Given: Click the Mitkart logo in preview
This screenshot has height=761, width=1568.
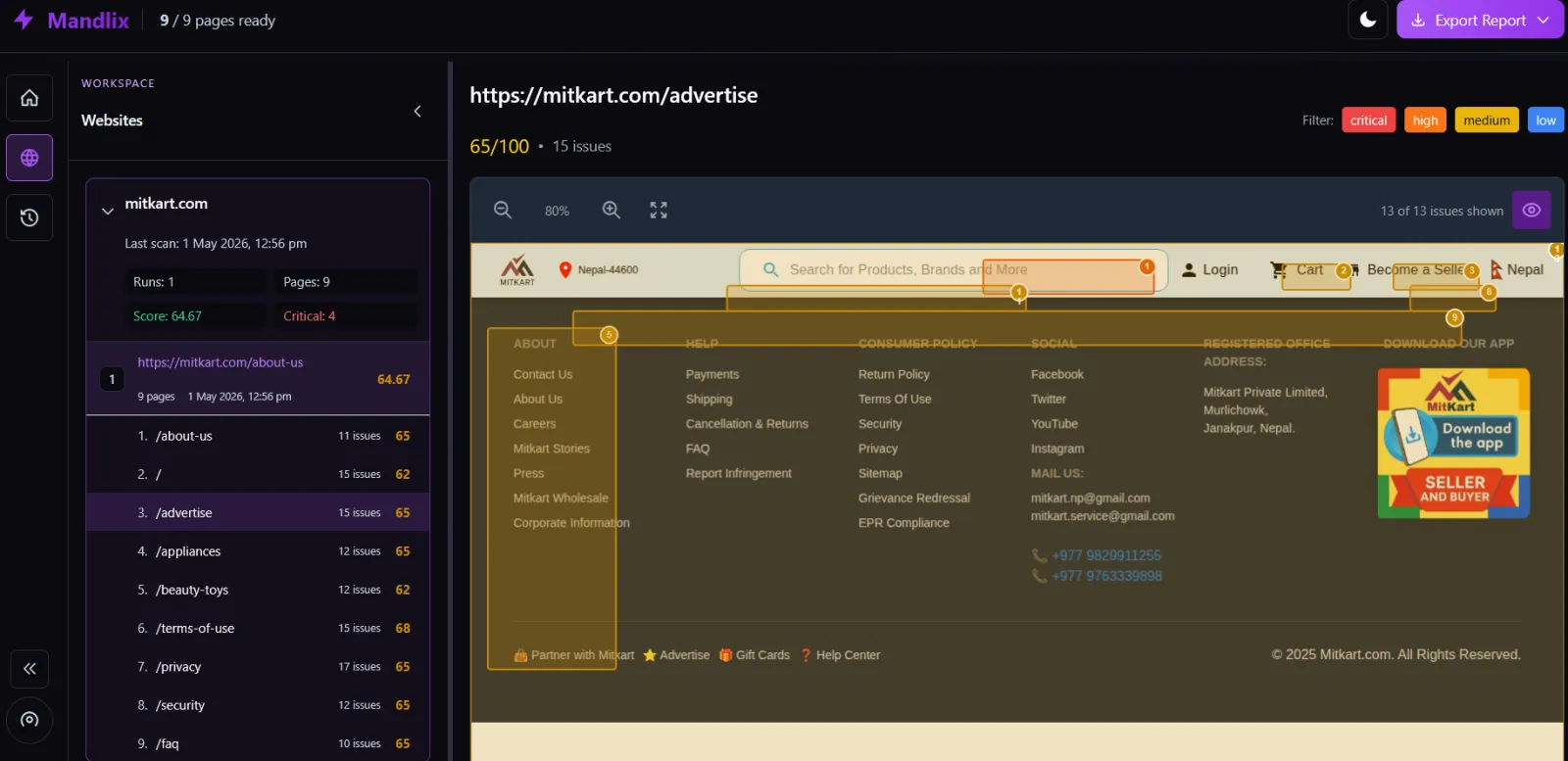Looking at the screenshot, I should click(x=517, y=269).
